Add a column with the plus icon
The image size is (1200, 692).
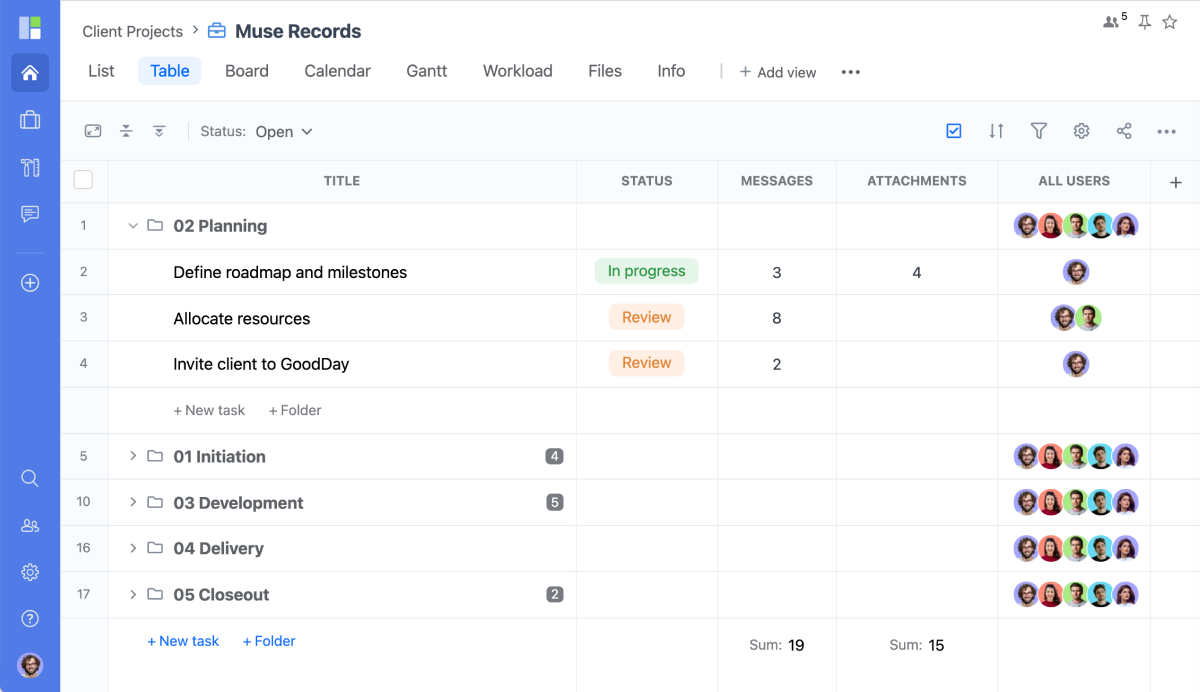click(1176, 182)
